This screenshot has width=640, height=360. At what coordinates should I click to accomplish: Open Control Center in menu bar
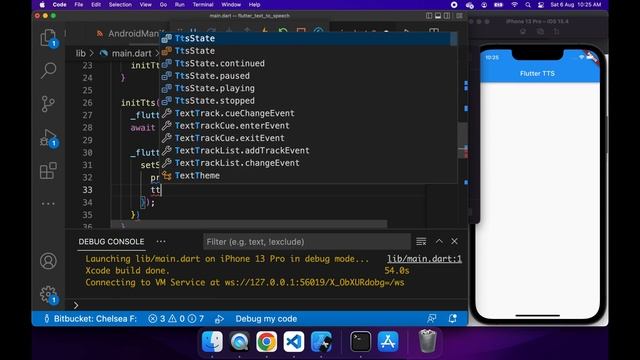click(x=541, y=5)
